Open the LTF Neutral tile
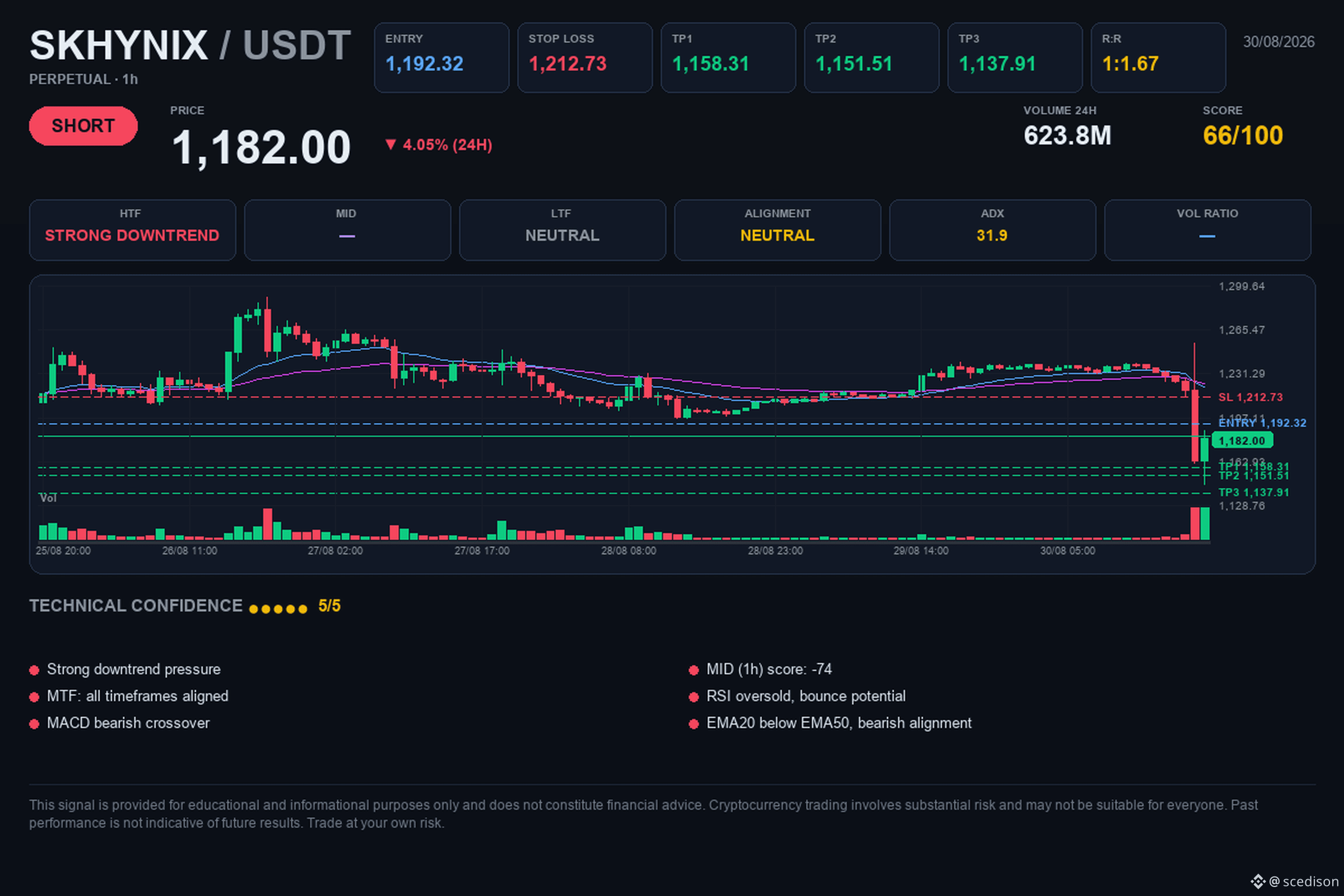Viewport: 1344px width, 896px height. pos(562,230)
